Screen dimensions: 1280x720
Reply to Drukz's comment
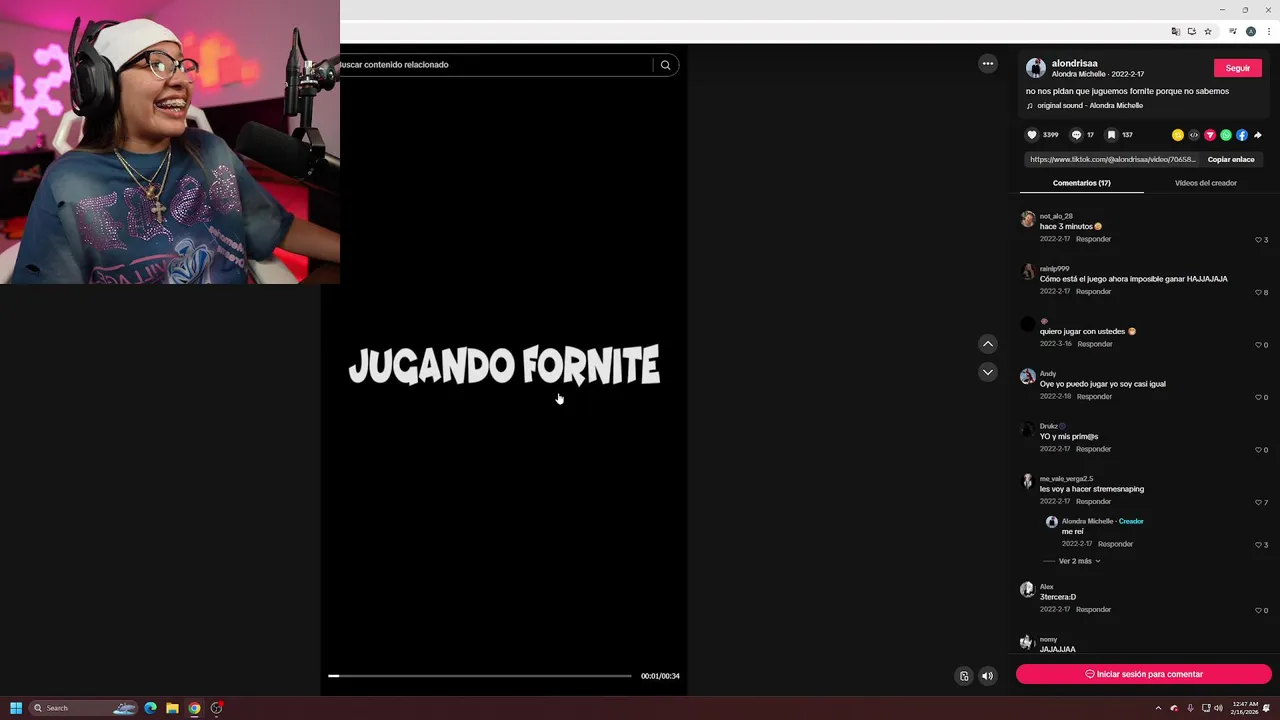point(1093,449)
